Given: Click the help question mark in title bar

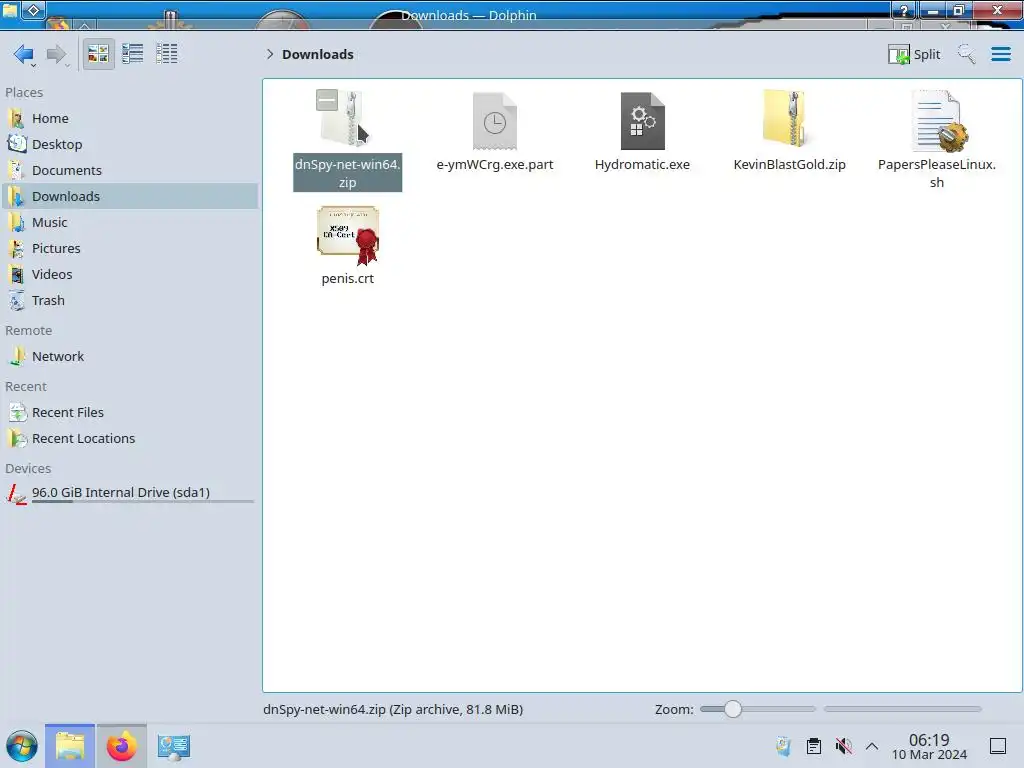Looking at the screenshot, I should point(904,10).
